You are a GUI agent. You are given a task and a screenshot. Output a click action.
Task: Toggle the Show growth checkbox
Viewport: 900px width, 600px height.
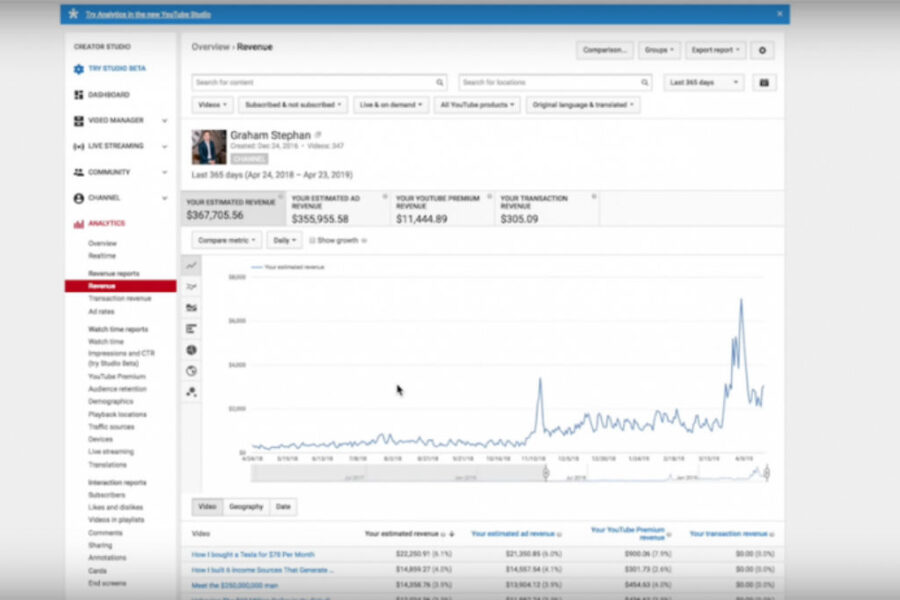coord(312,241)
